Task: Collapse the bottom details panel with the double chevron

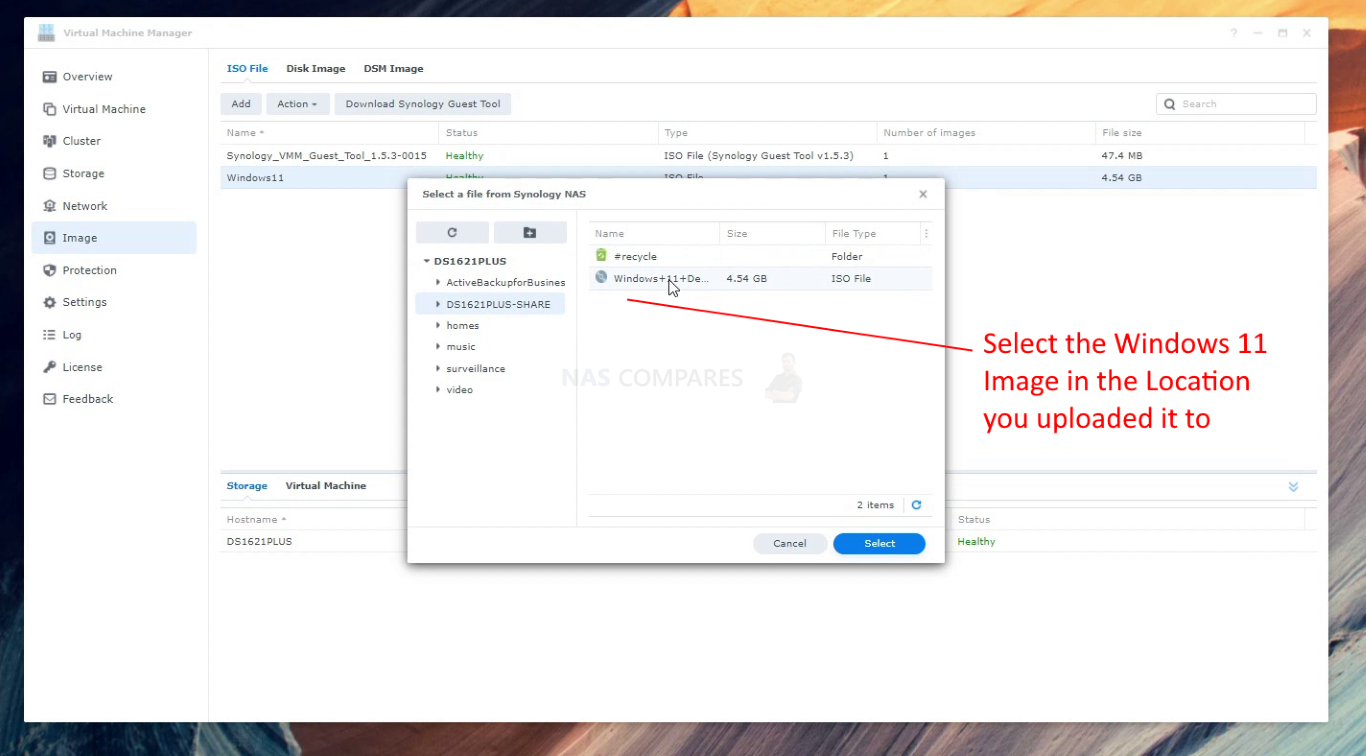Action: coord(1293,487)
